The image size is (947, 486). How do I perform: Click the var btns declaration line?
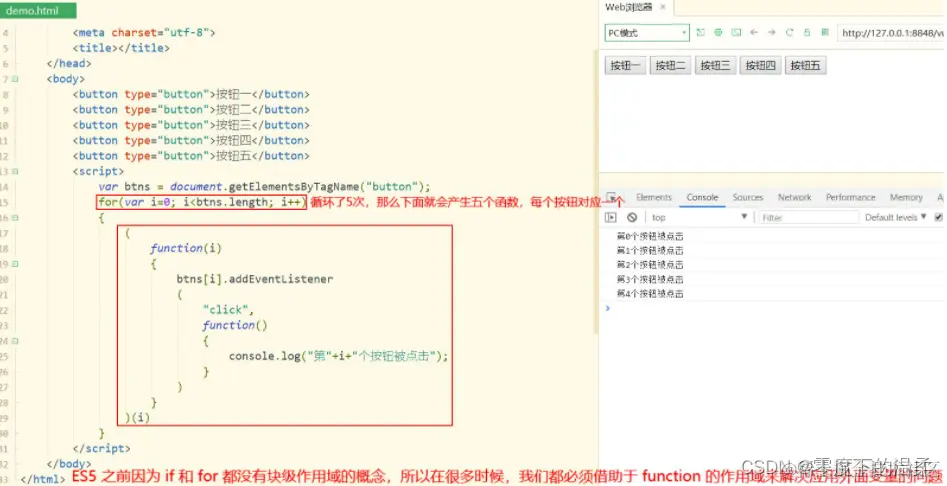coord(265,187)
